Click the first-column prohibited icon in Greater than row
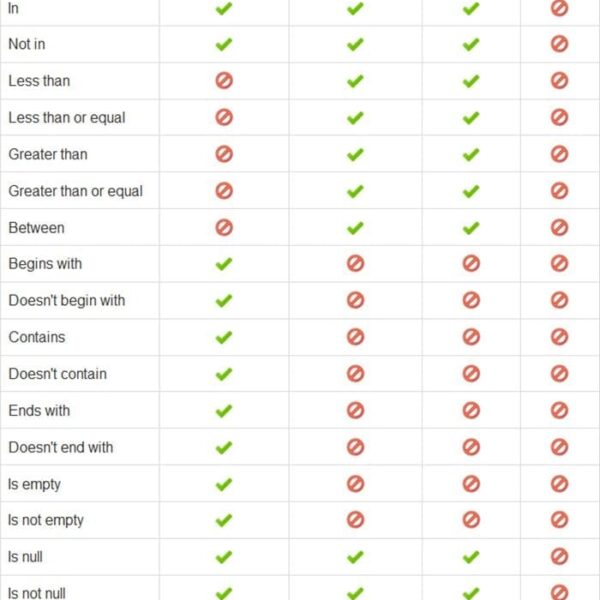This screenshot has width=600, height=600. coord(224,154)
